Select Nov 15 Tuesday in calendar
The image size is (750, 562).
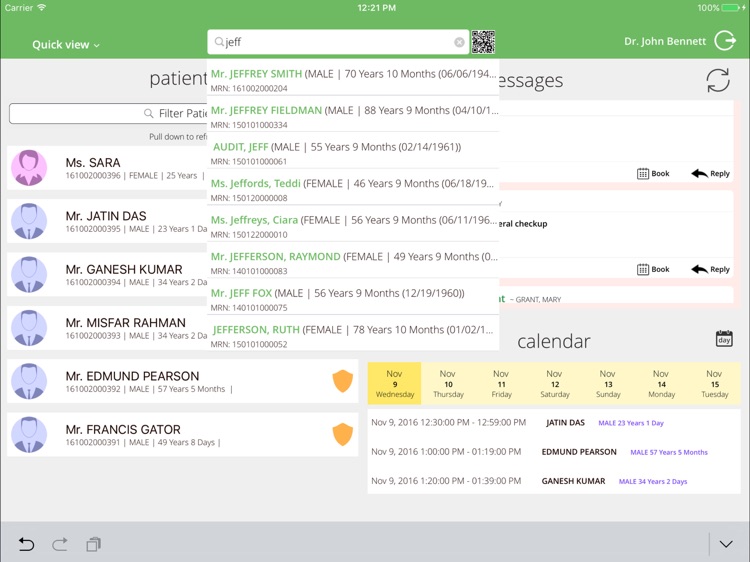click(715, 384)
